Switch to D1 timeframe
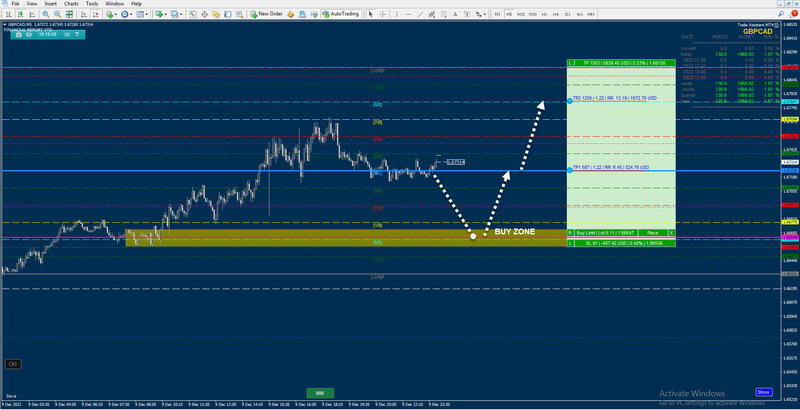 pos(567,14)
